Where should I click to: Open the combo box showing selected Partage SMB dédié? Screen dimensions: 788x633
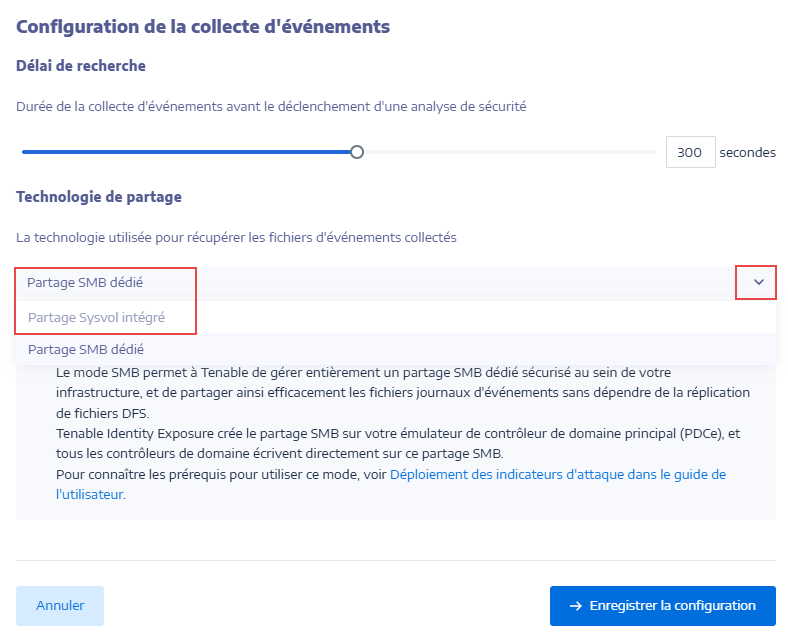click(380, 283)
